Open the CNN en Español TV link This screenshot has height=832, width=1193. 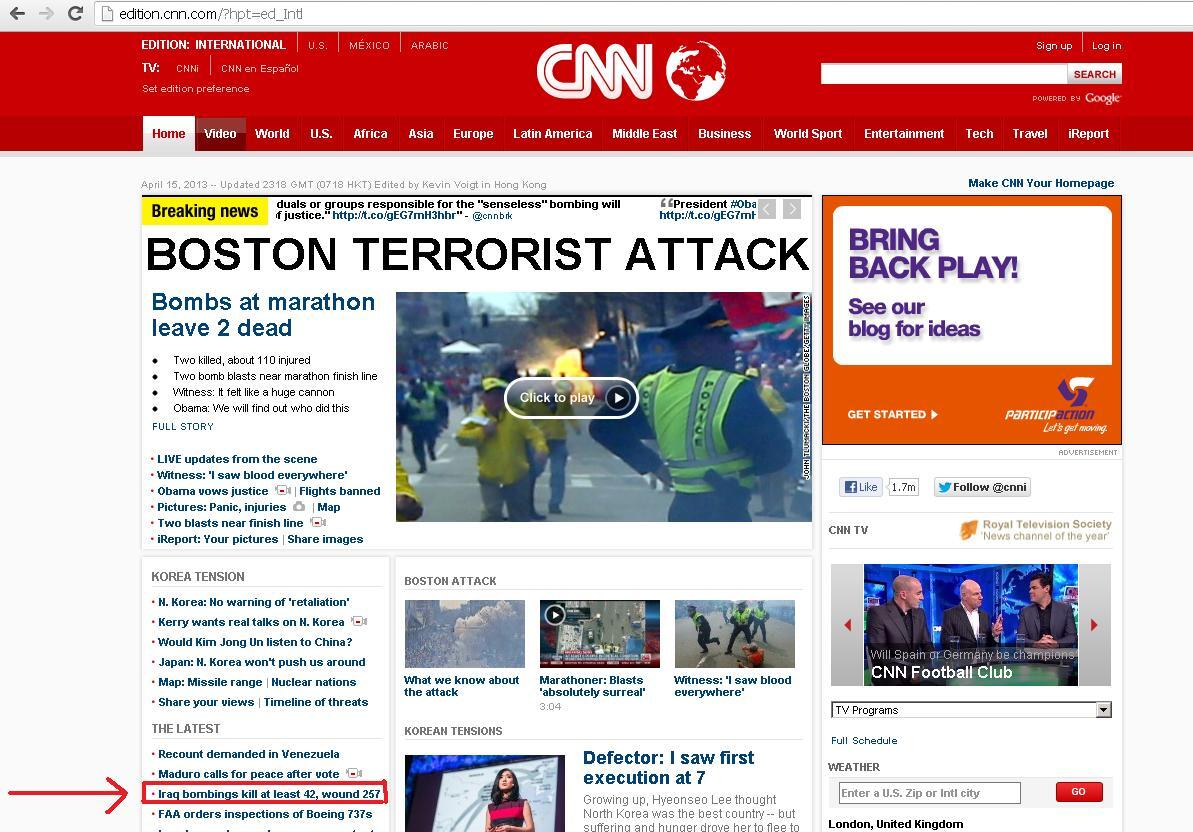click(x=259, y=68)
